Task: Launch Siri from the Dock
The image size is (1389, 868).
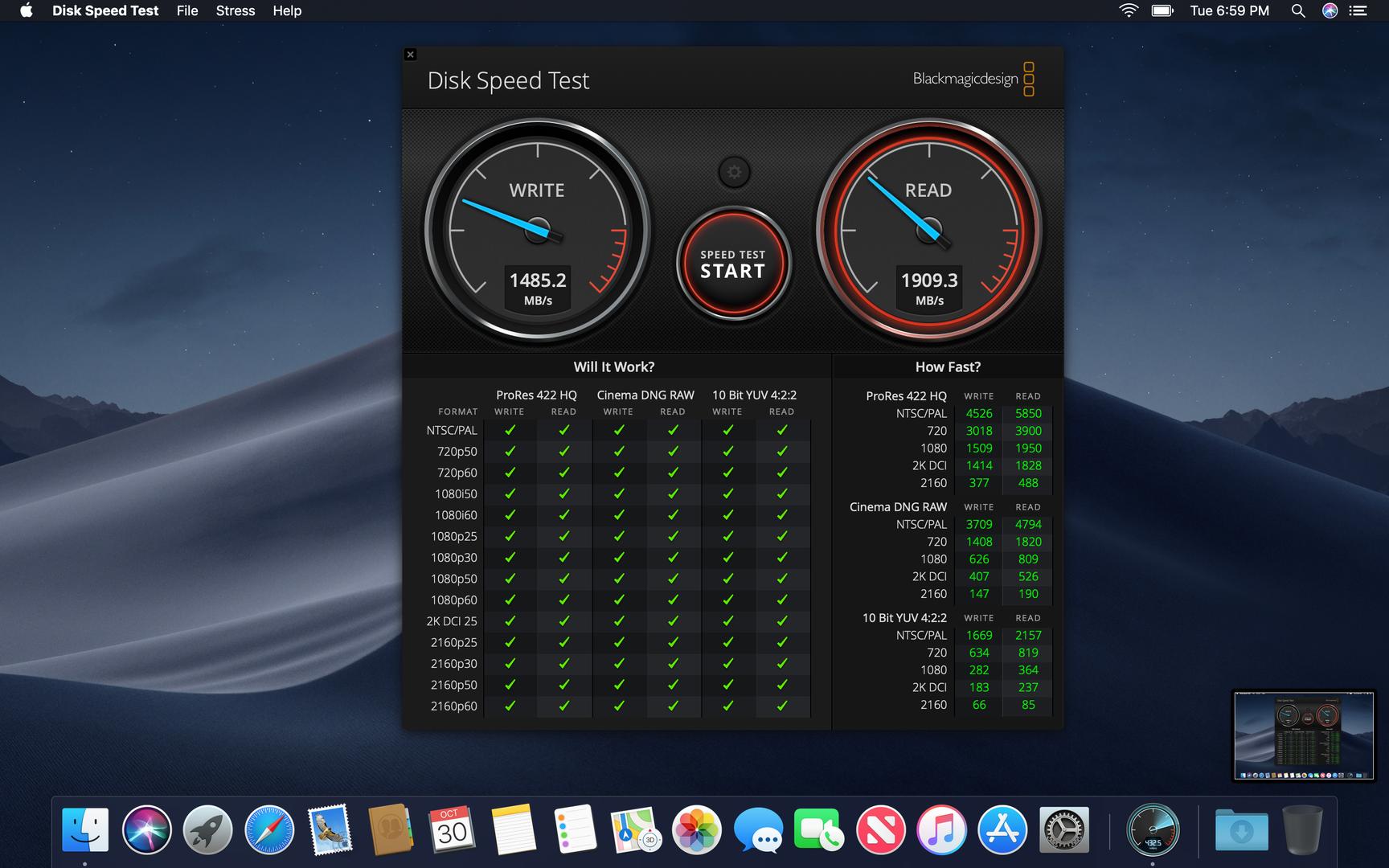Action: tap(146, 829)
